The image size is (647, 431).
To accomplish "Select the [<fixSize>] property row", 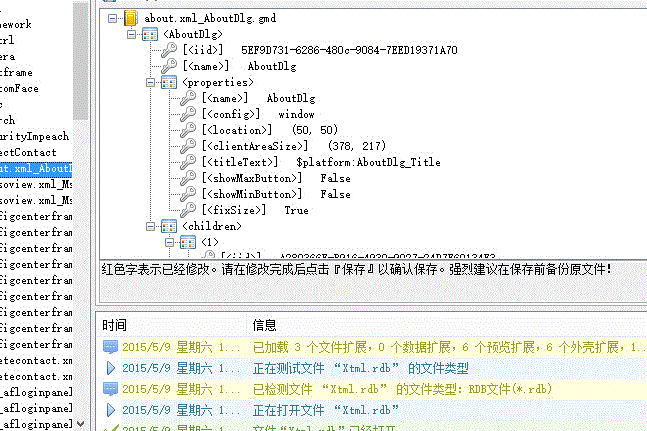I will (x=255, y=210).
